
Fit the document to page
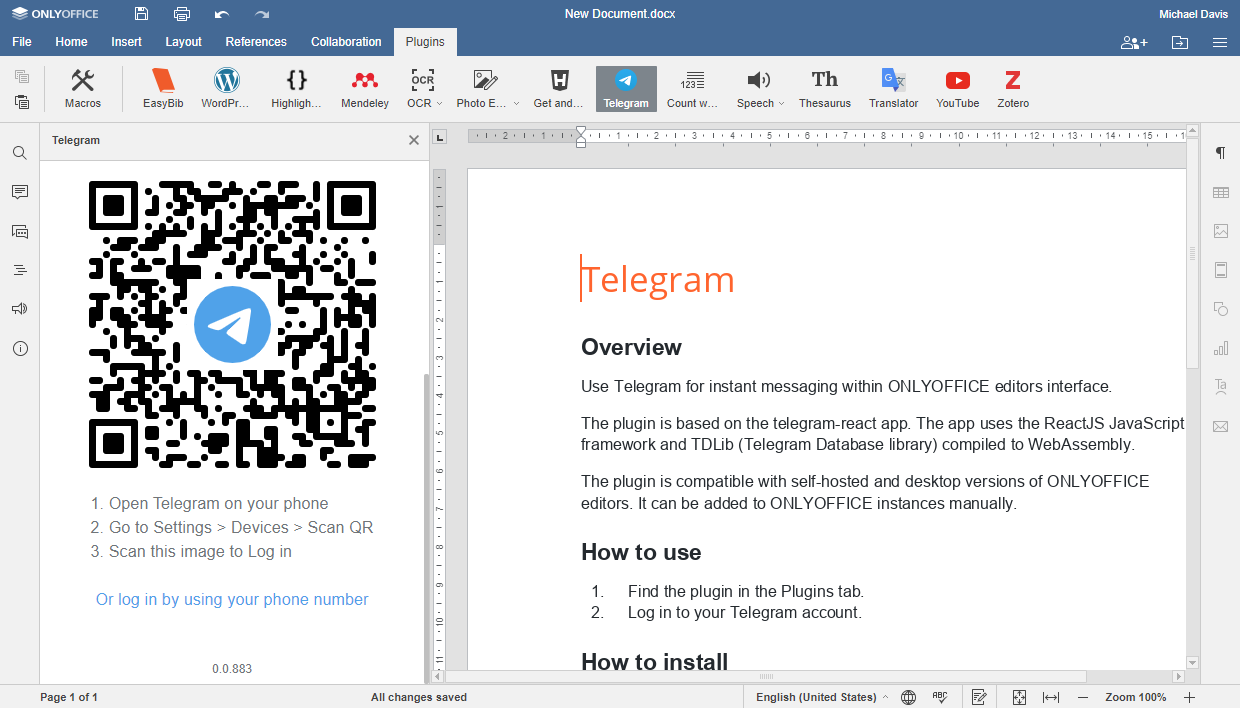1019,697
